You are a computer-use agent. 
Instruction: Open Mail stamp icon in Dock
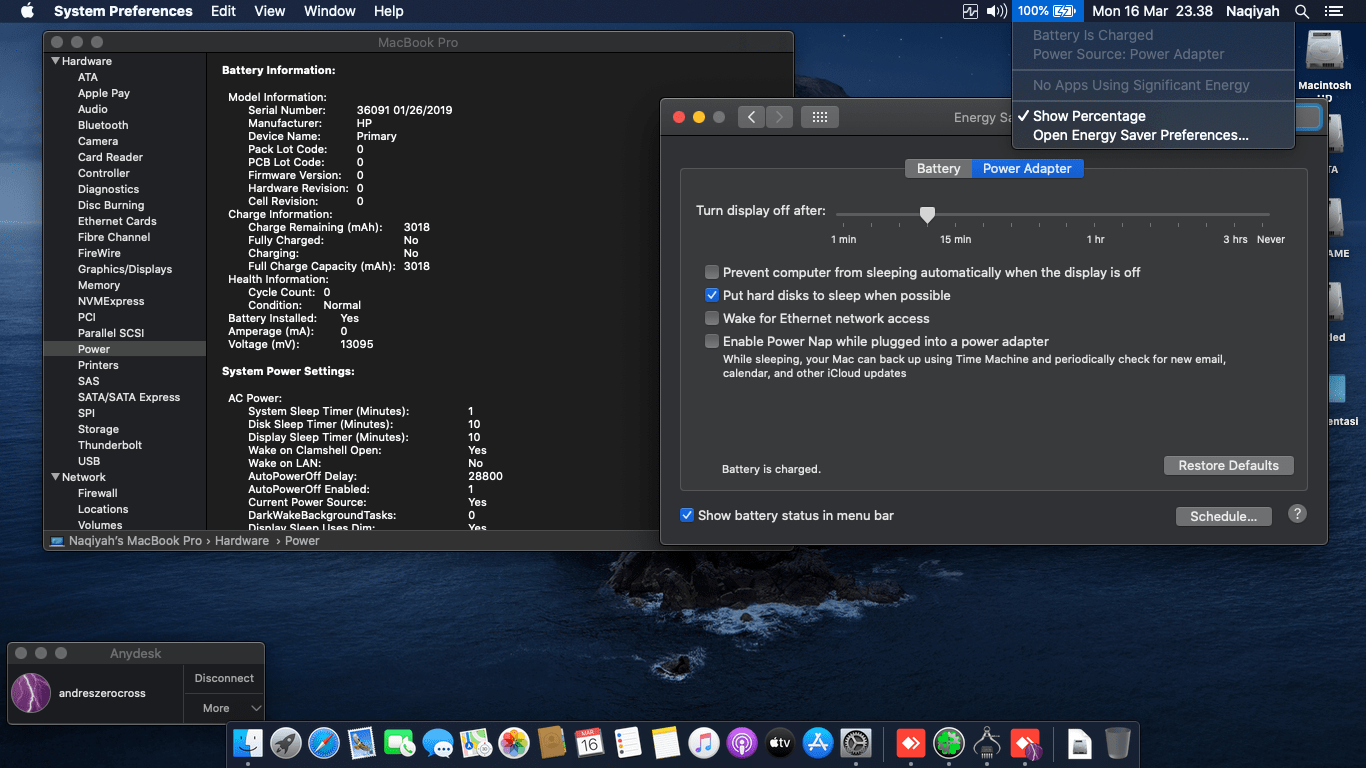(x=361, y=743)
